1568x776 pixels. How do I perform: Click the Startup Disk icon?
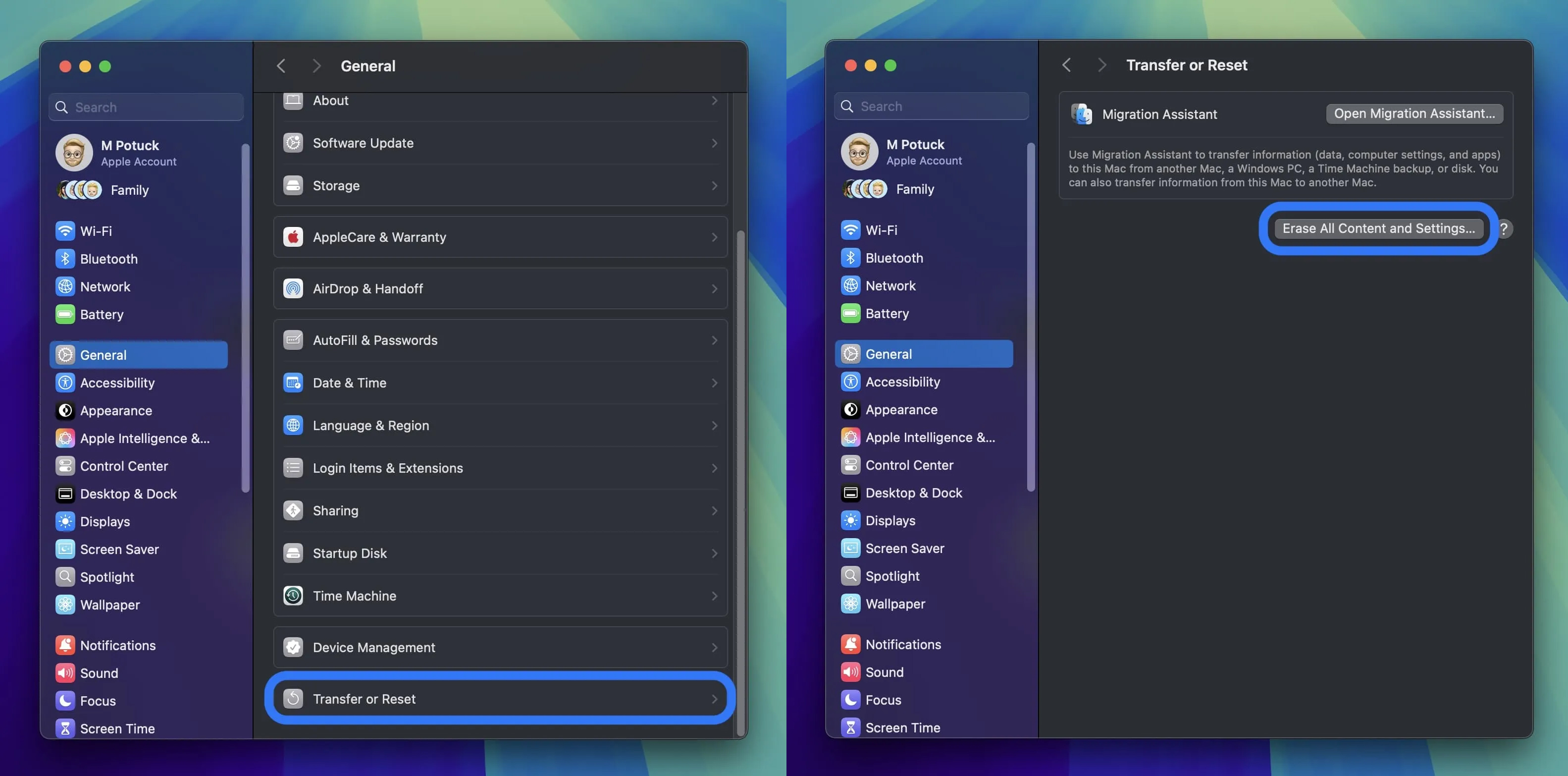[x=293, y=553]
